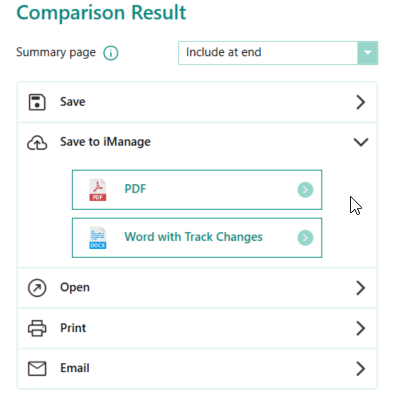The image size is (396, 409).
Task: Expand the Open row chevron
Action: tap(361, 288)
